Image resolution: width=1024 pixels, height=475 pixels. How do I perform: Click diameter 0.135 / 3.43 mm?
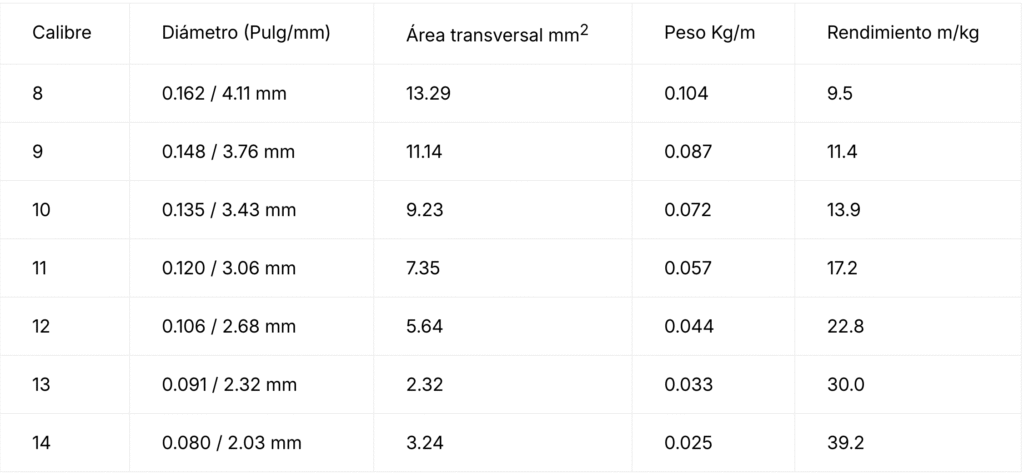click(x=229, y=210)
